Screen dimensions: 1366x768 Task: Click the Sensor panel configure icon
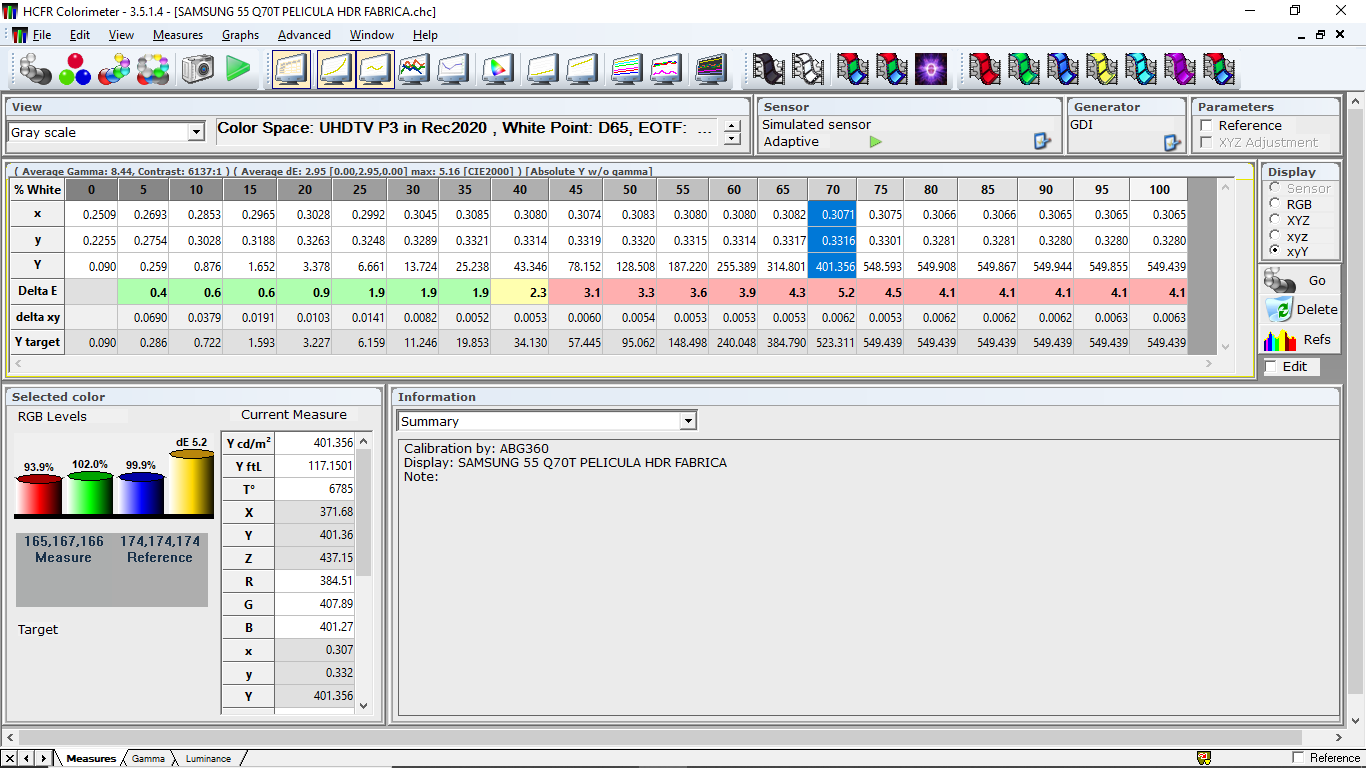(1043, 142)
